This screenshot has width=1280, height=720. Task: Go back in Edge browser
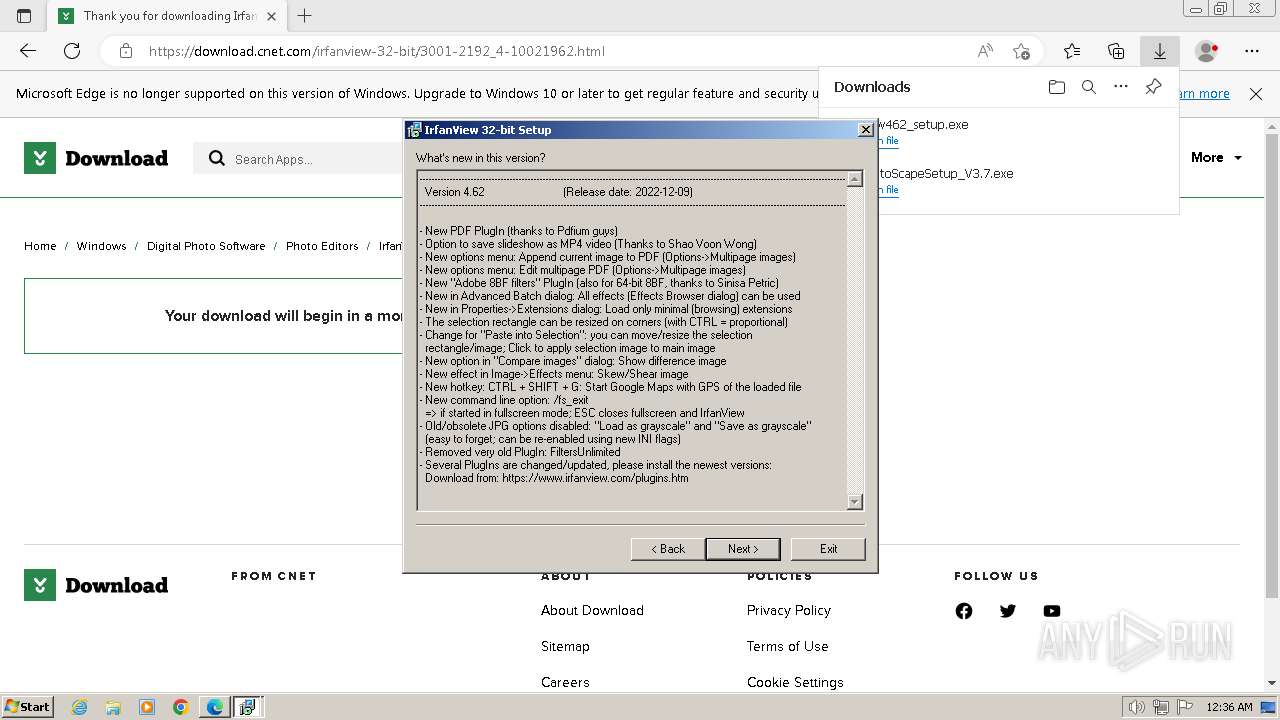28,51
